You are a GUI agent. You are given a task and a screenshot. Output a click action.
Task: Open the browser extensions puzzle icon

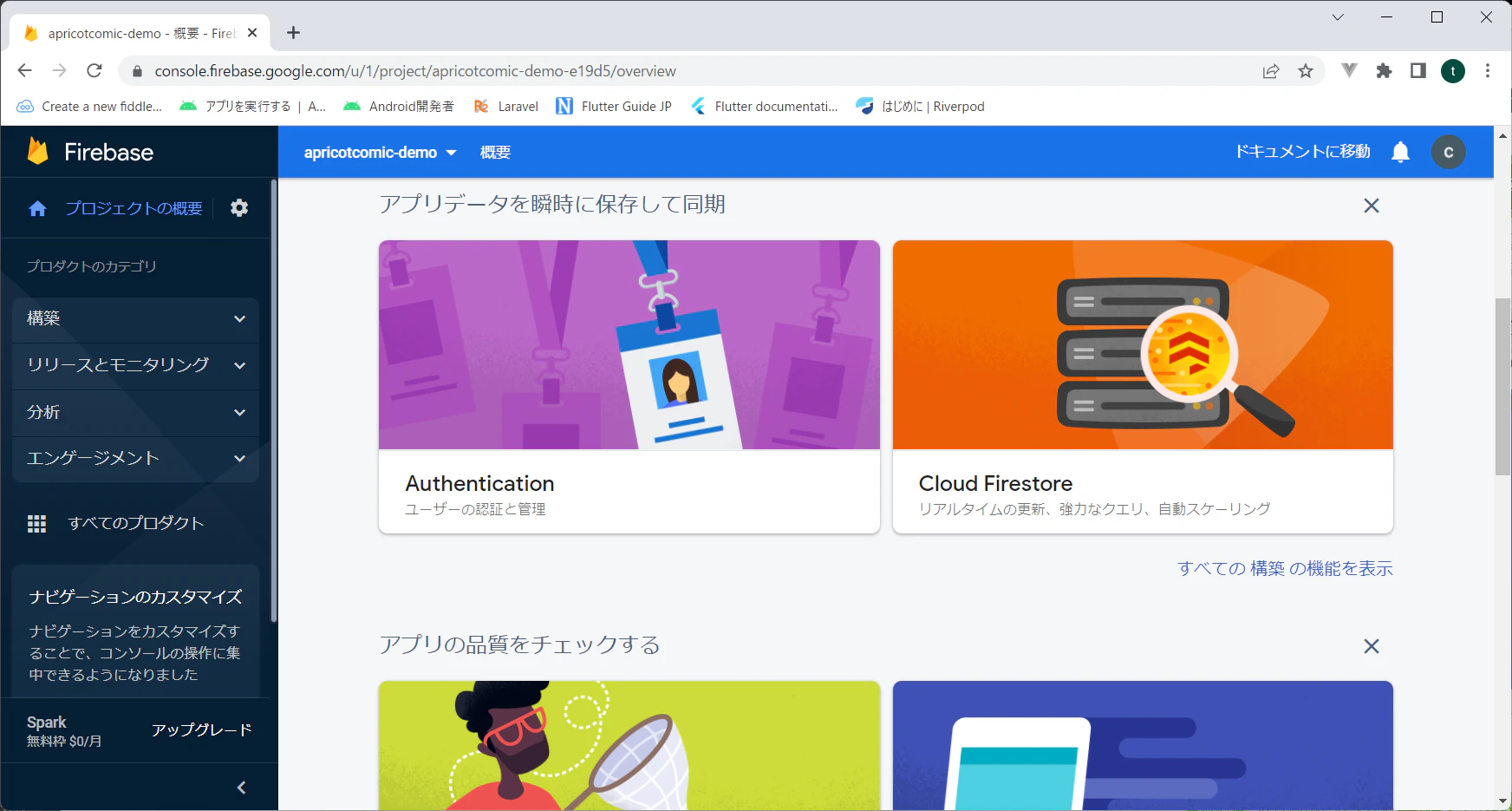click(x=1384, y=71)
